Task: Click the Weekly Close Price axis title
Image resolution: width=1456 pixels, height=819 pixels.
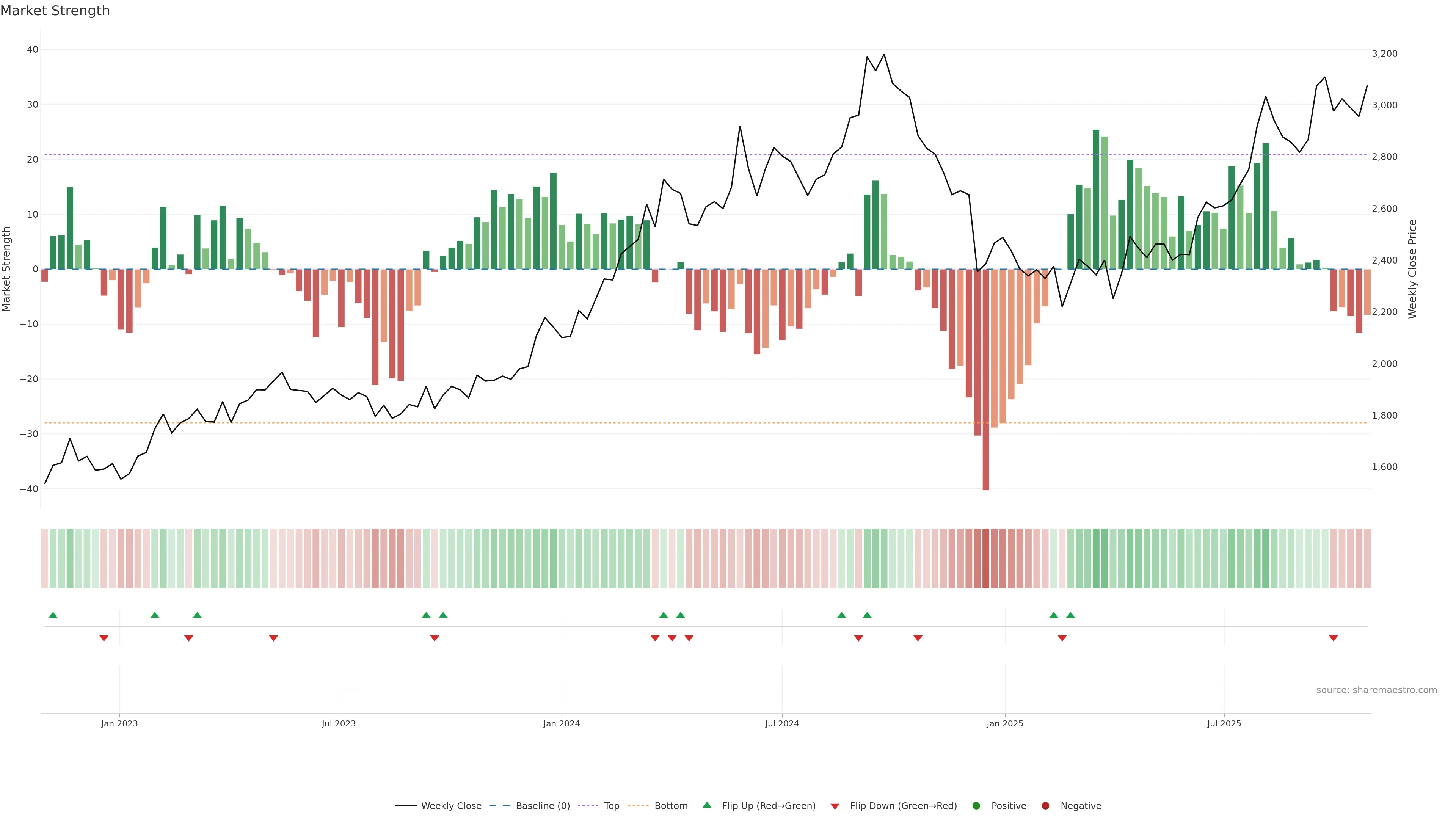Action: (x=1412, y=269)
